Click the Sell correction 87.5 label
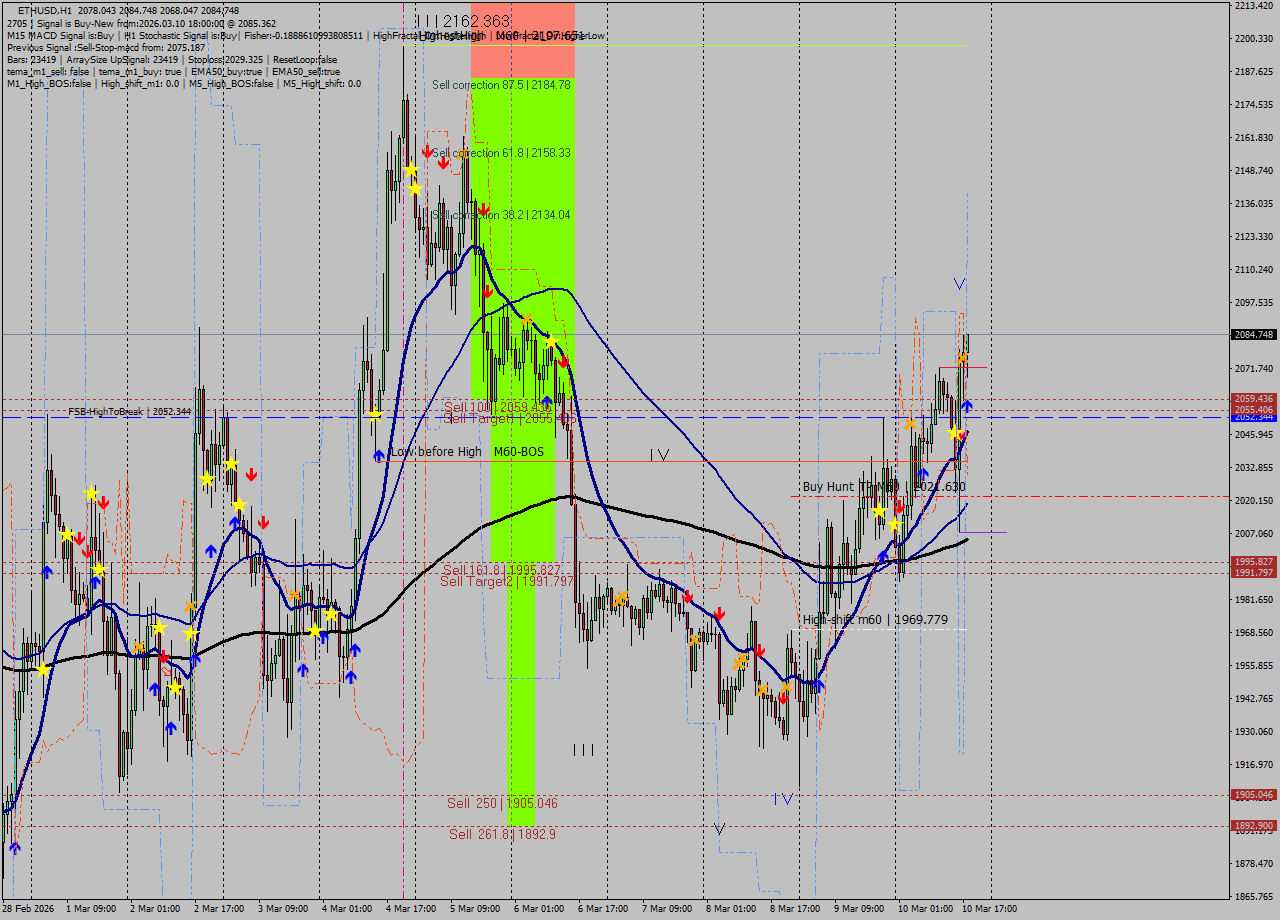 coord(501,85)
